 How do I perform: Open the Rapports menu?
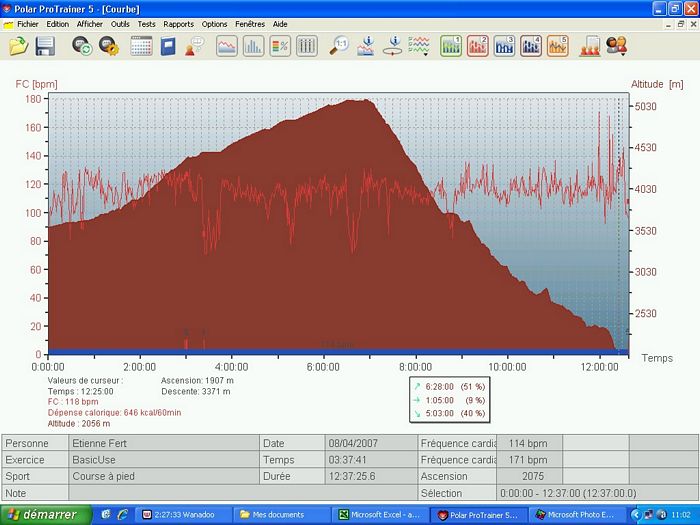point(178,23)
